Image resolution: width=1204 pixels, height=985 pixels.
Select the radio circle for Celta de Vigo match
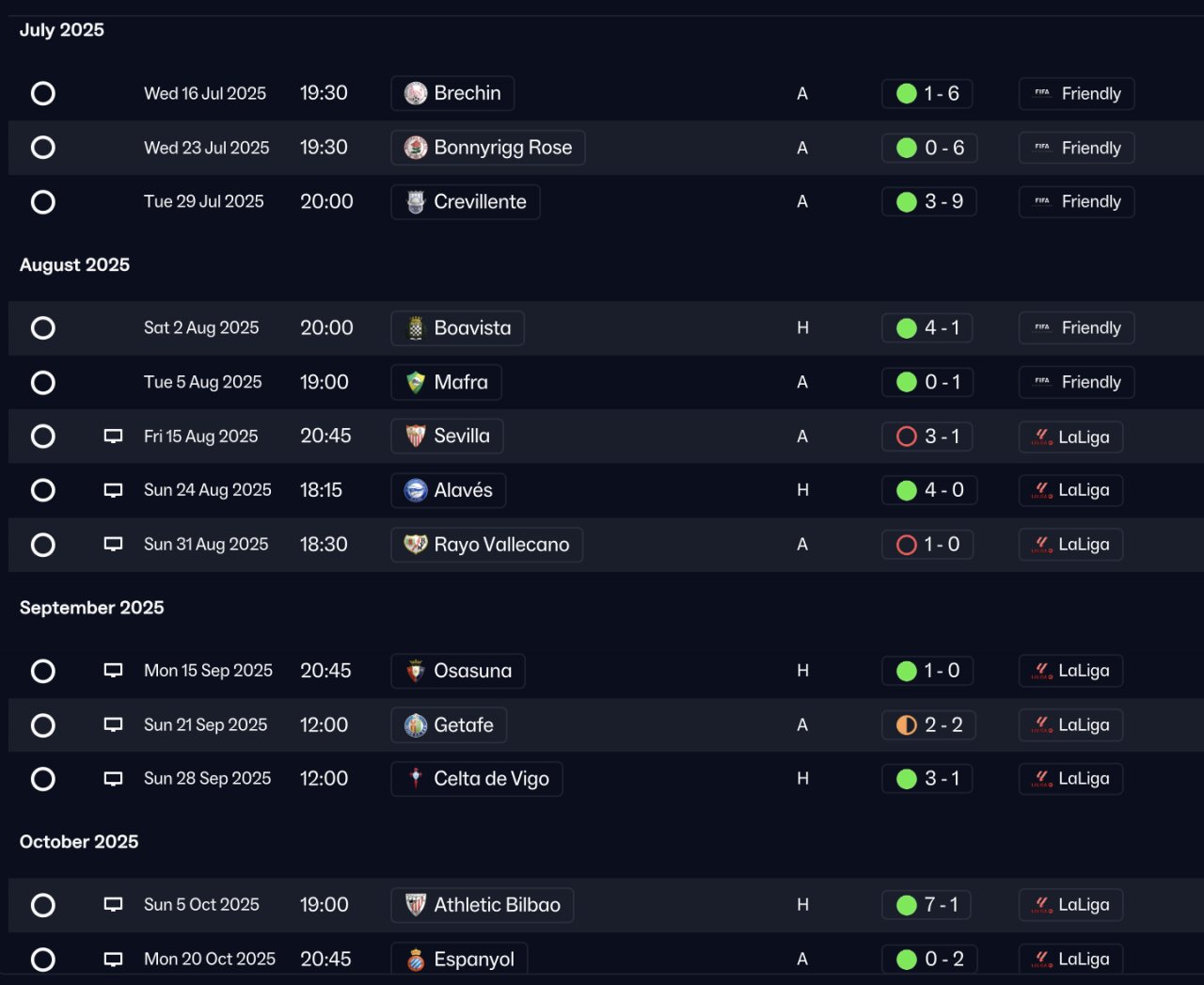click(43, 779)
